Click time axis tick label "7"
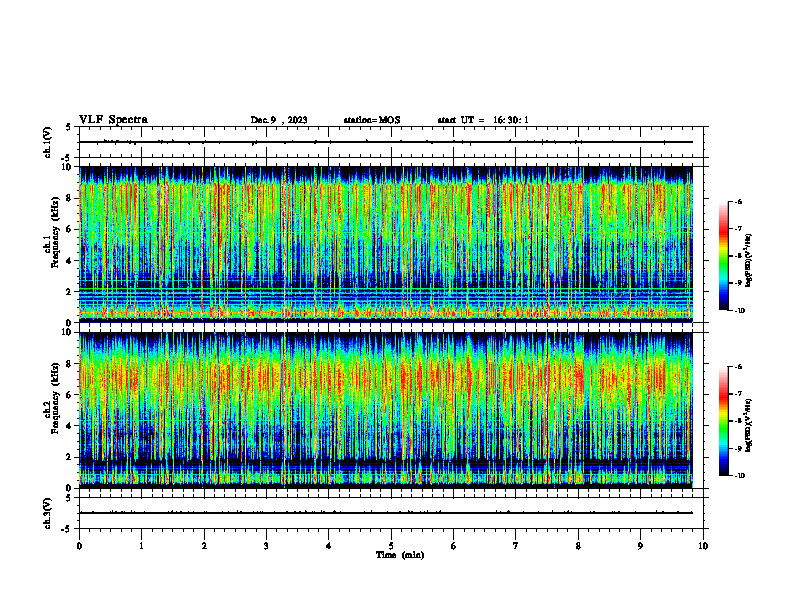Screen dimensions: 792x612 coord(515,546)
